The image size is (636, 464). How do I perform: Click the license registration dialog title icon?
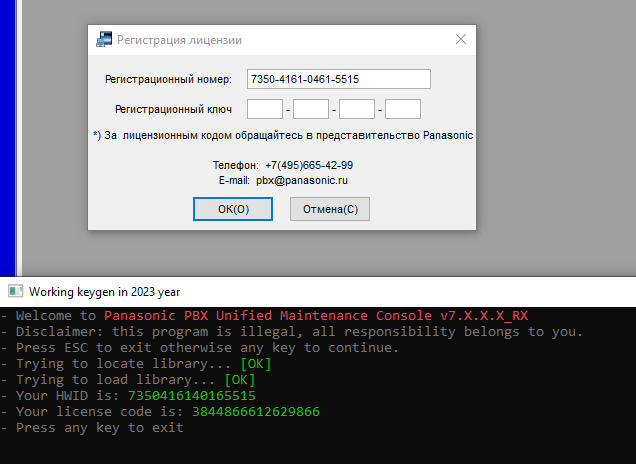(x=104, y=39)
